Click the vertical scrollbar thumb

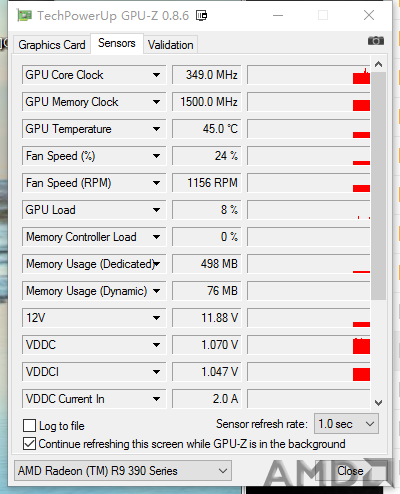point(378,186)
